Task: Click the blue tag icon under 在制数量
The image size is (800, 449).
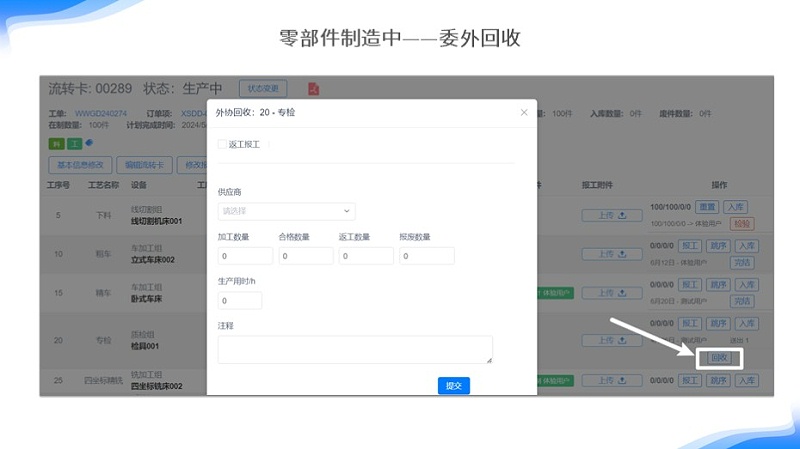Action: coord(88,143)
